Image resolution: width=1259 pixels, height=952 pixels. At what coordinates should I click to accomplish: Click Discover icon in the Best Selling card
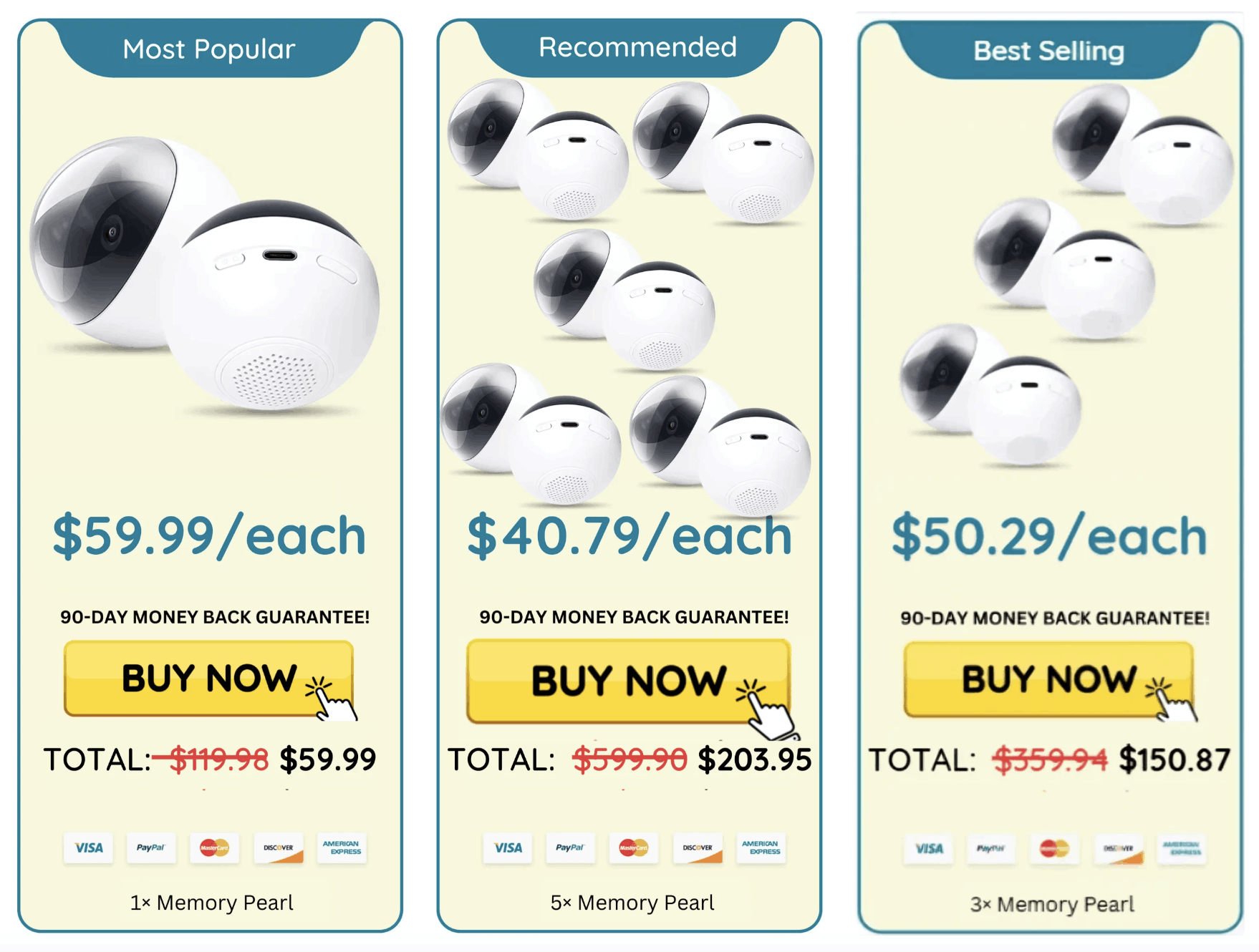point(1118,849)
